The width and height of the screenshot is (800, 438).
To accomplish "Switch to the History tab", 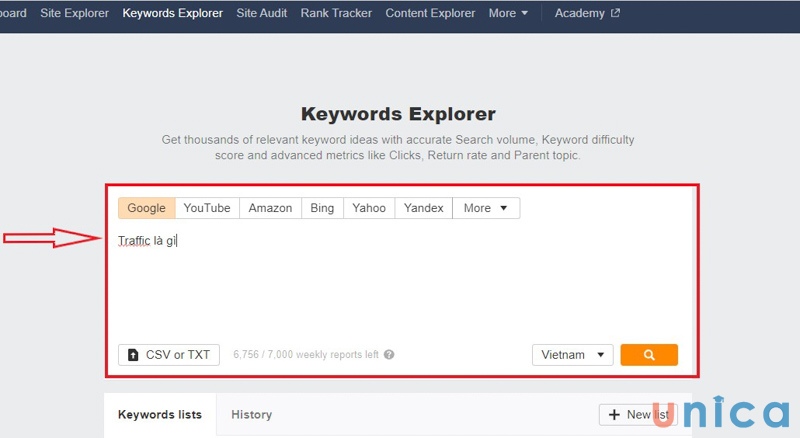I will click(x=252, y=415).
